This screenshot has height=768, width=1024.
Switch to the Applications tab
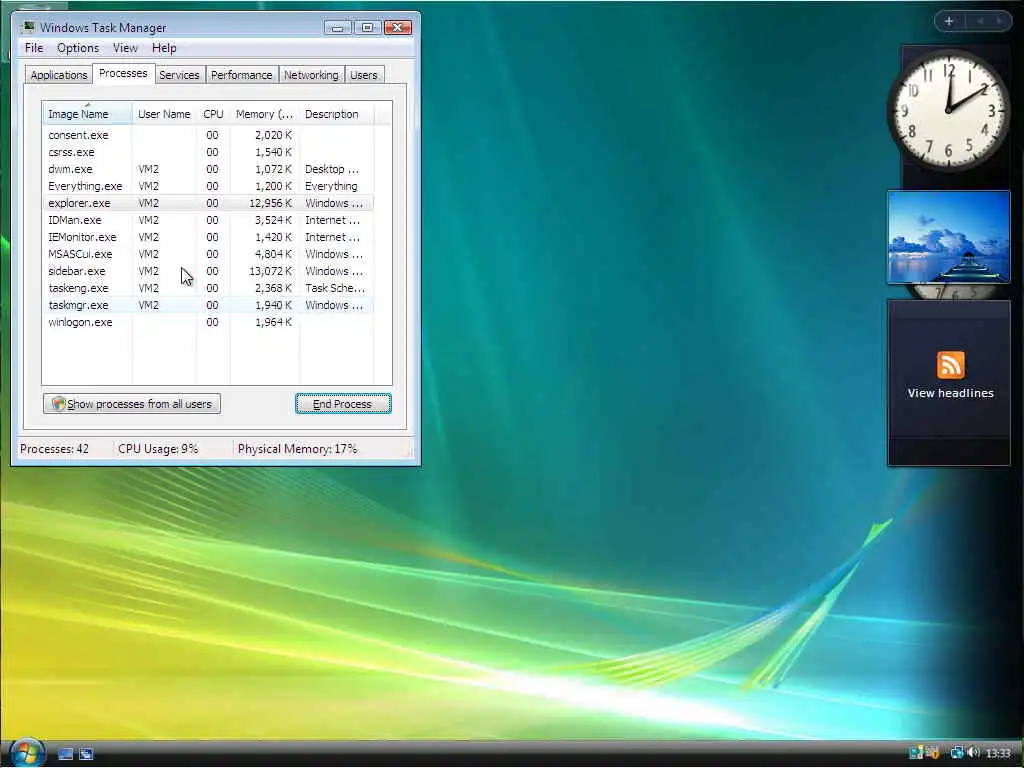pos(59,75)
